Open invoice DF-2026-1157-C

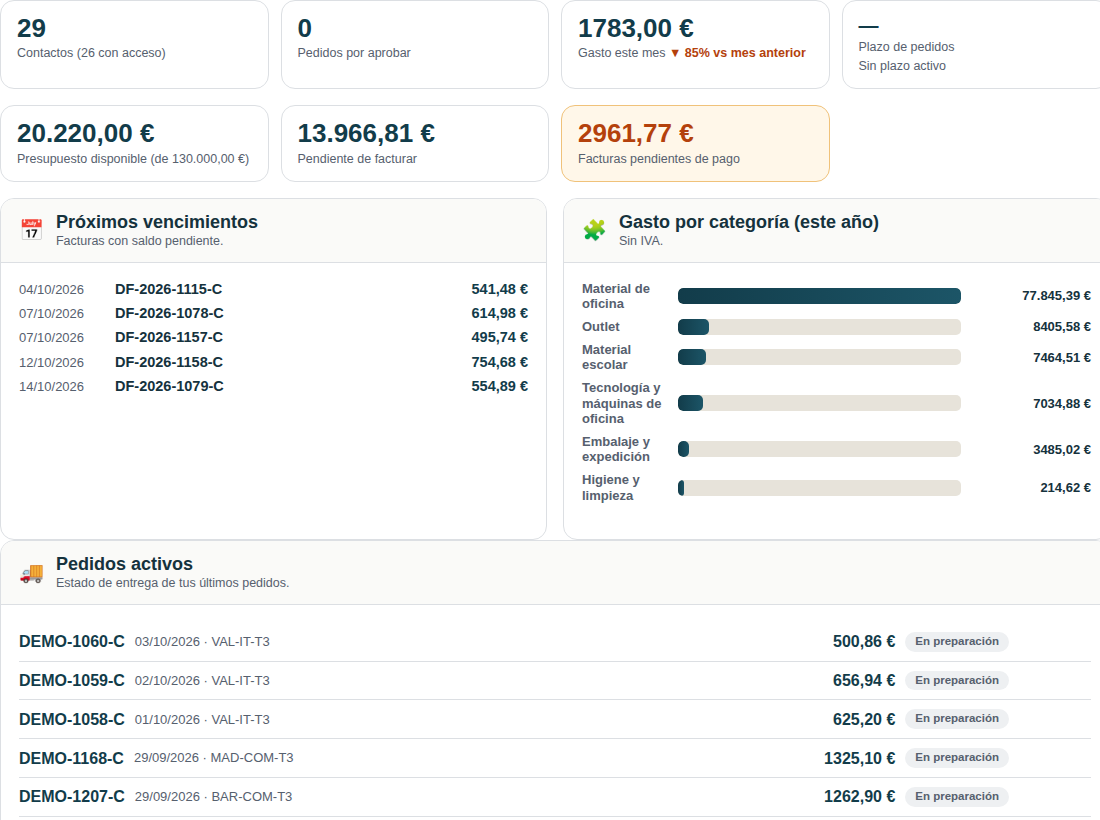168,337
